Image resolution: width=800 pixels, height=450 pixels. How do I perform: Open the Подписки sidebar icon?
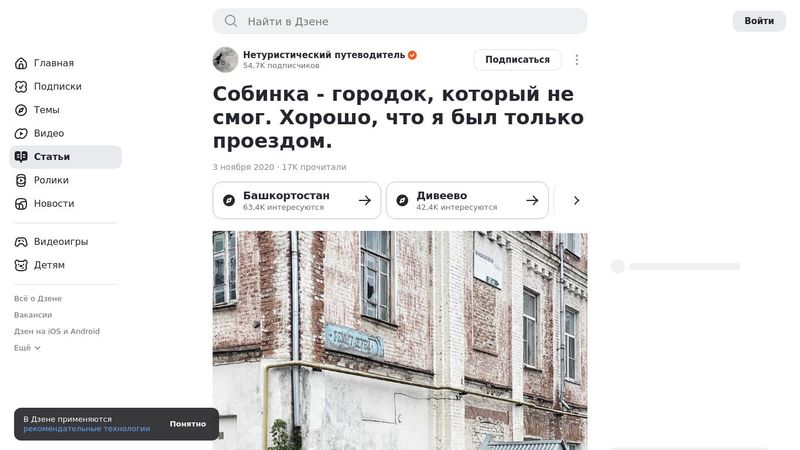21,87
